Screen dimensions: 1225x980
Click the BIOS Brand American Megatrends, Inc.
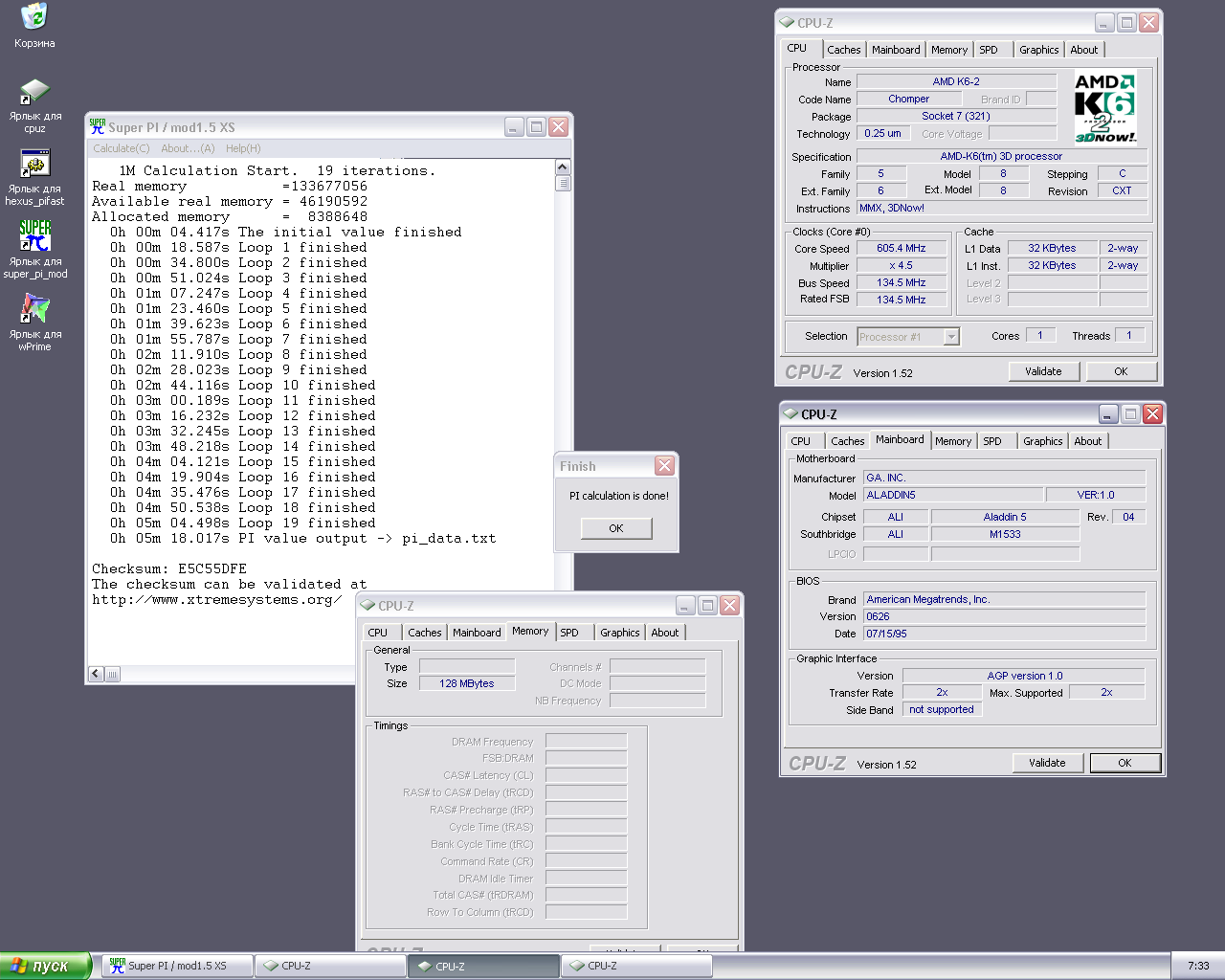click(x=1004, y=599)
